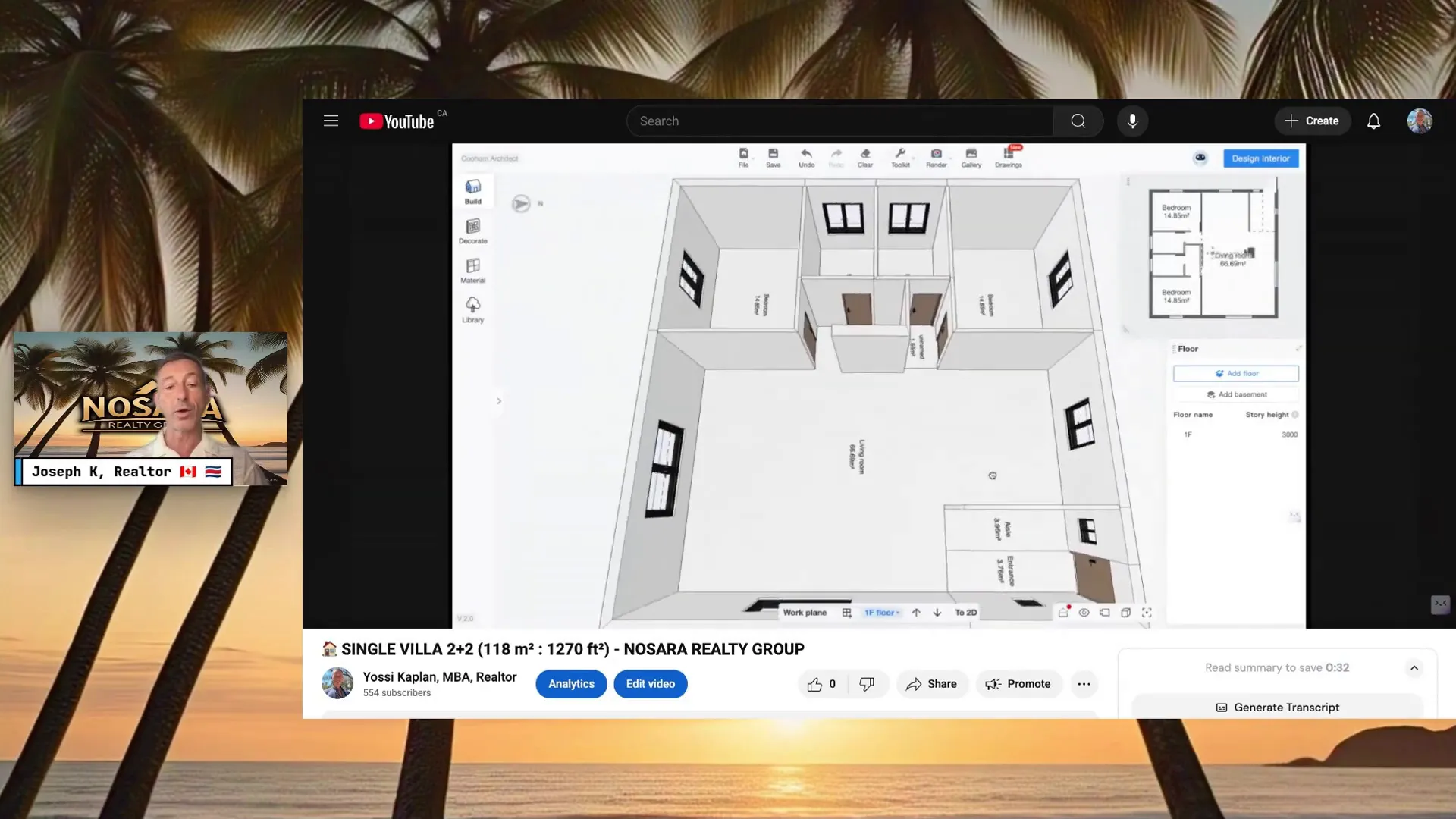Dislike the video with thumbs down

tap(868, 684)
